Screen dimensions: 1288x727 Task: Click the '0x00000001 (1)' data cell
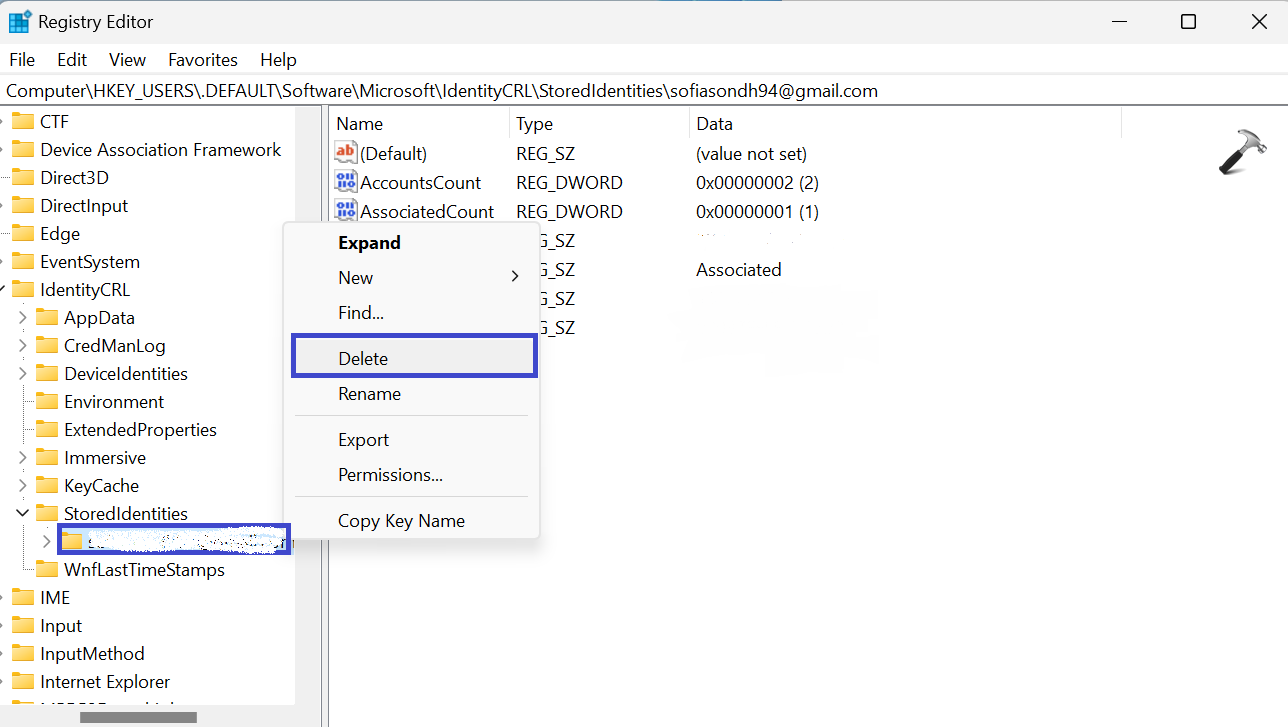click(x=757, y=211)
